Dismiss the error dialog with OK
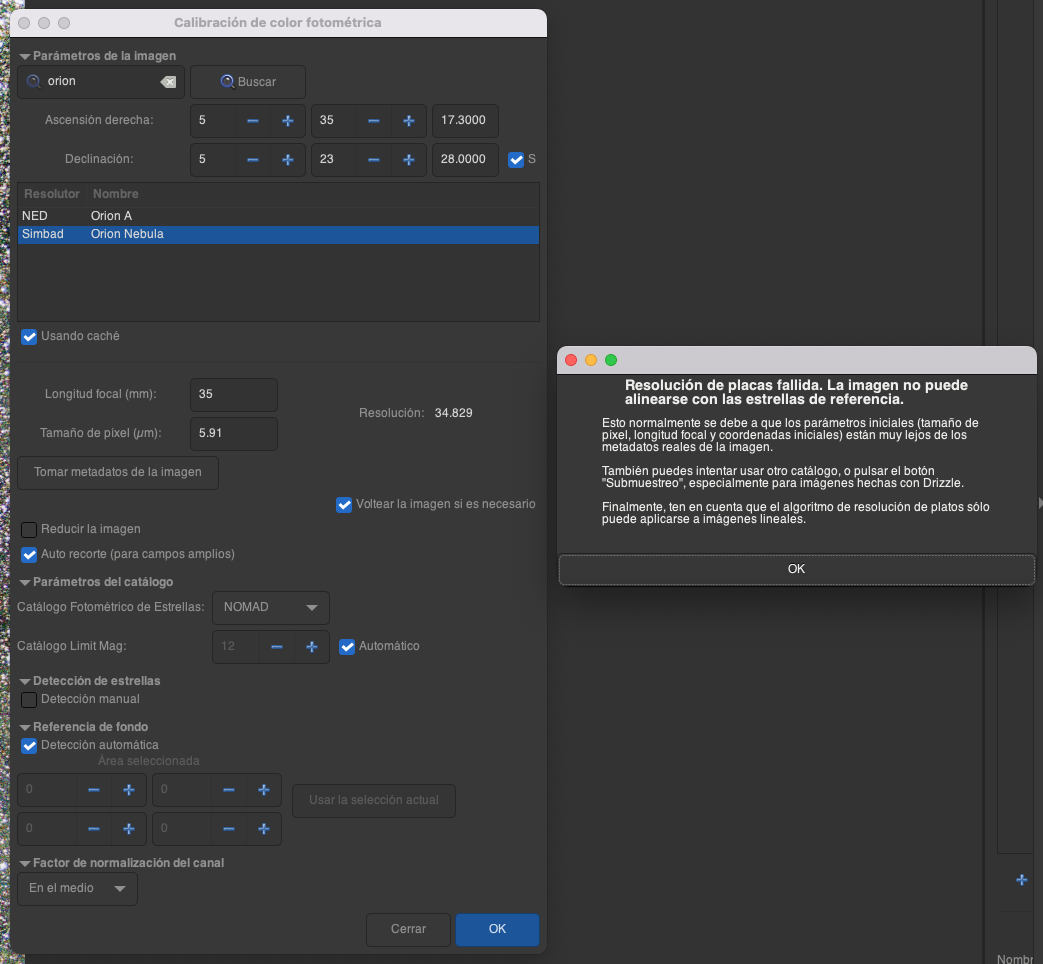The height and width of the screenshot is (964, 1043). pos(796,569)
